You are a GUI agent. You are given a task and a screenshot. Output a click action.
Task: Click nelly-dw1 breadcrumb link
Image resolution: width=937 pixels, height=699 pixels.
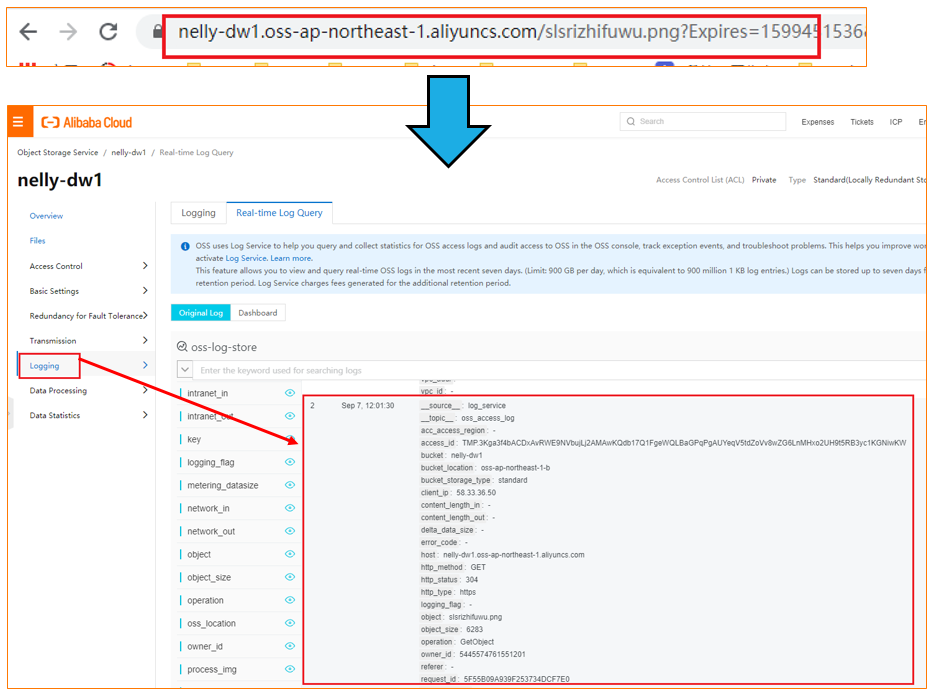coord(128,152)
